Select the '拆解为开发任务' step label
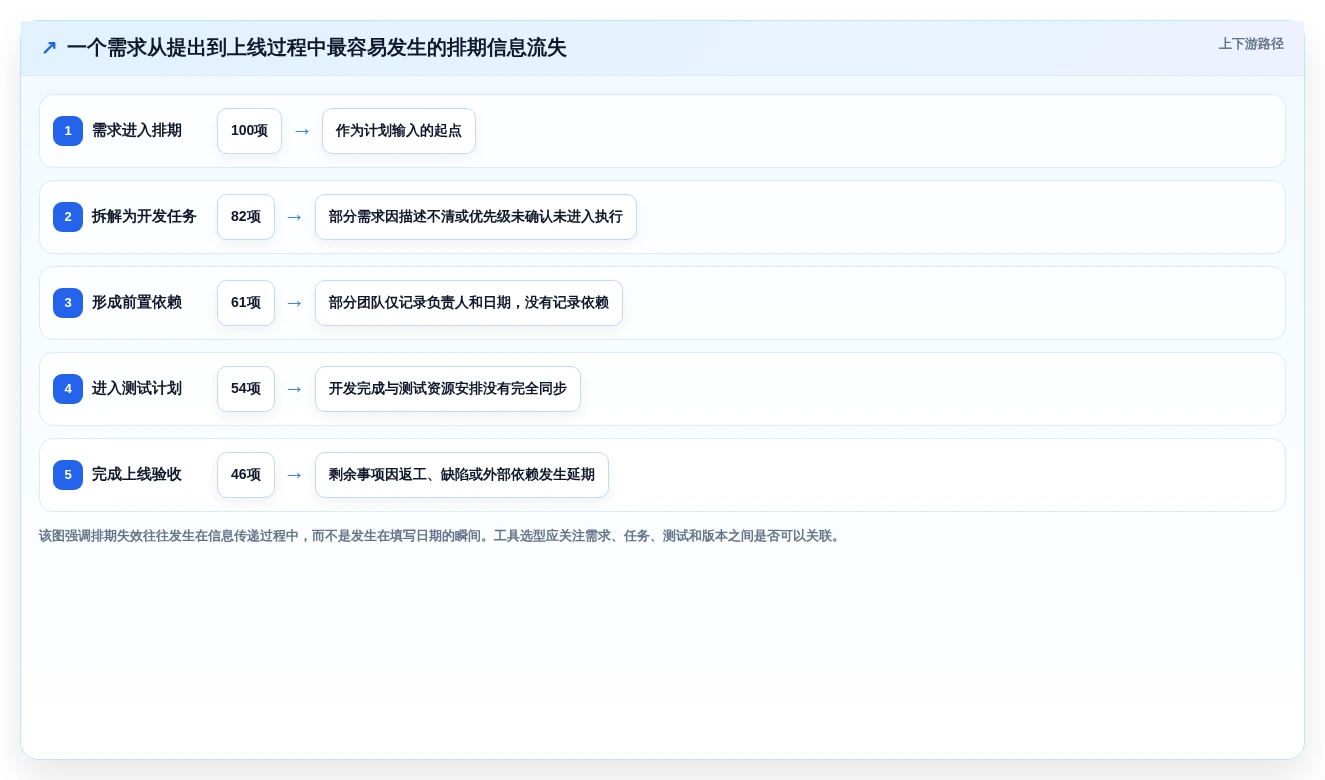 (x=144, y=217)
